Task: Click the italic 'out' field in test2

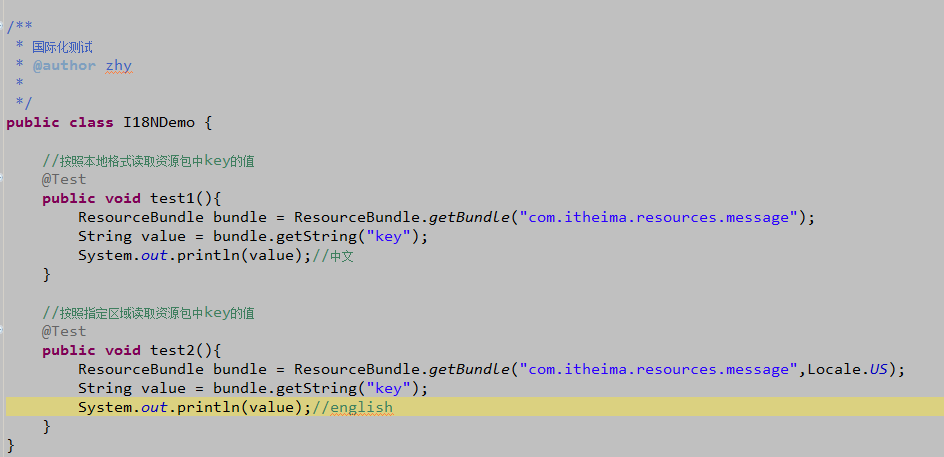Action: (154, 408)
